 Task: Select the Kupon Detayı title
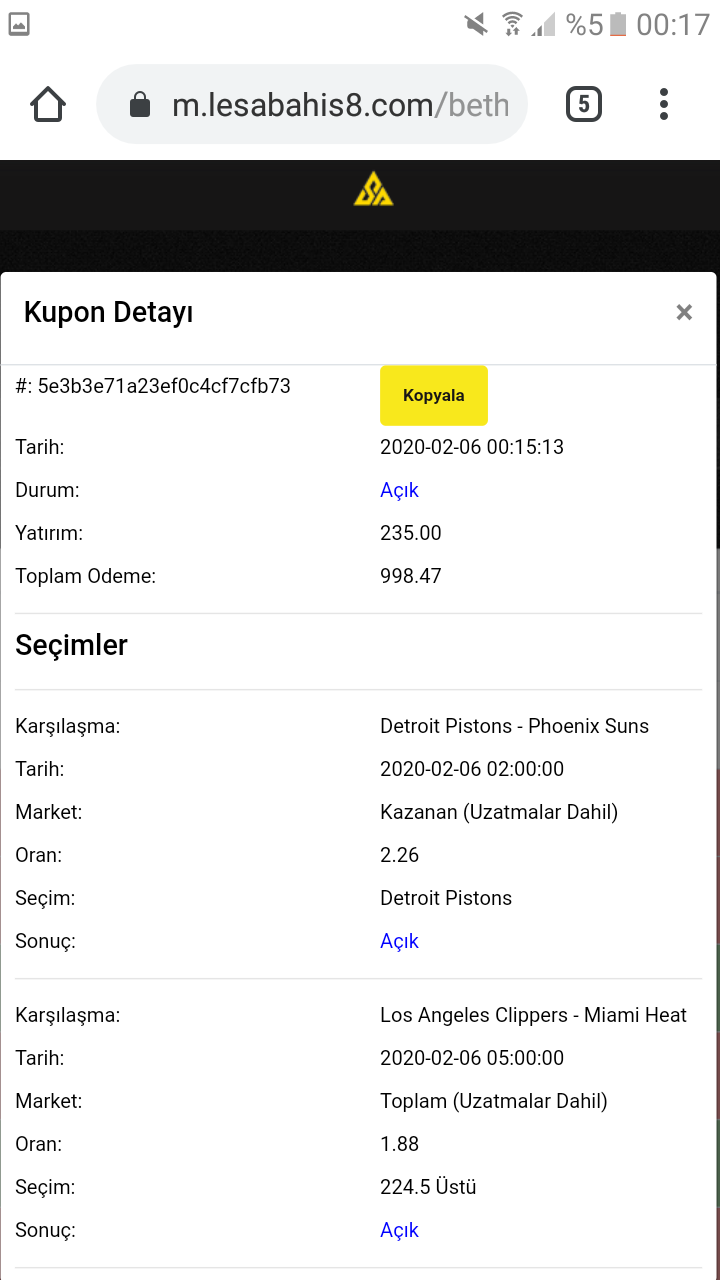pyautogui.click(x=108, y=312)
